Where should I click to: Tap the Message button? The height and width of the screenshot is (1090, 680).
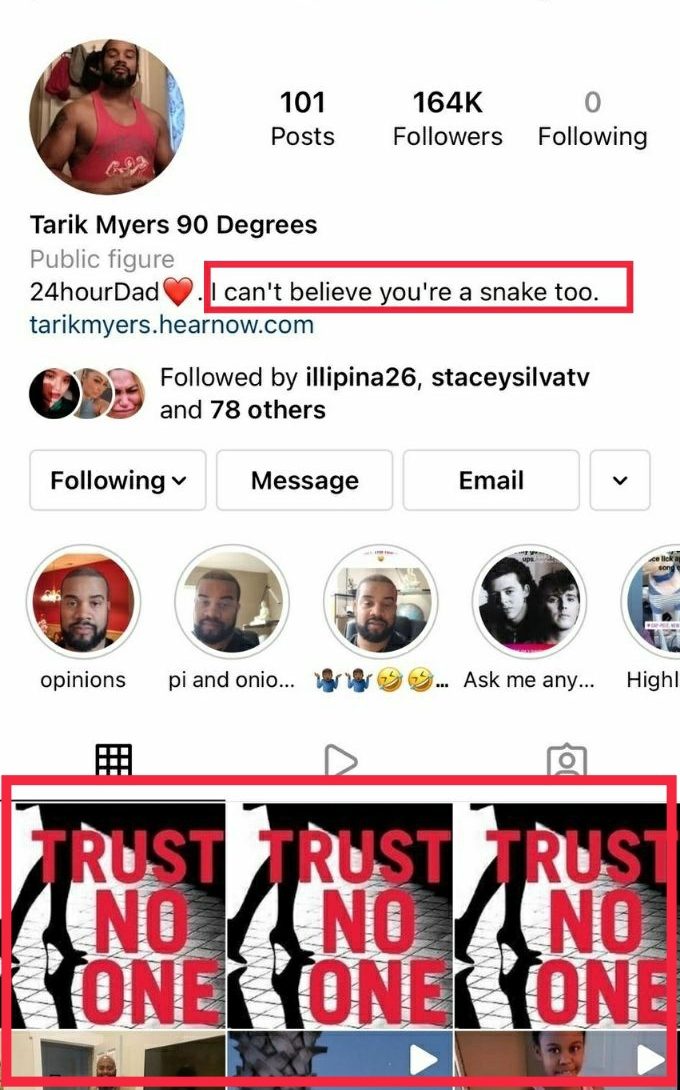305,480
